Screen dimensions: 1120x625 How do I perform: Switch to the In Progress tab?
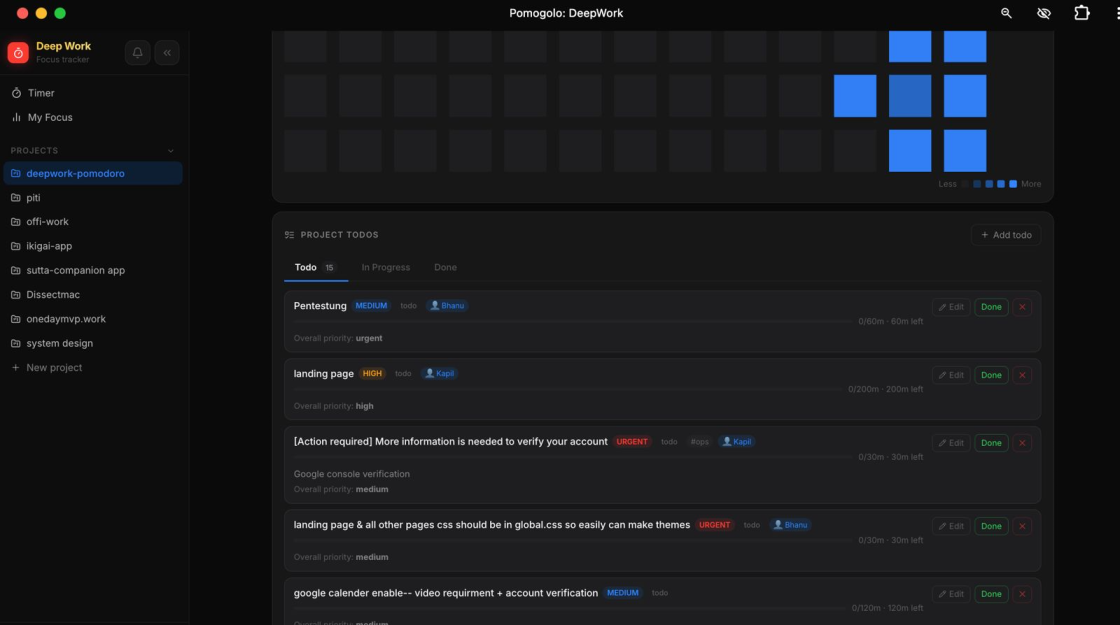tap(386, 267)
